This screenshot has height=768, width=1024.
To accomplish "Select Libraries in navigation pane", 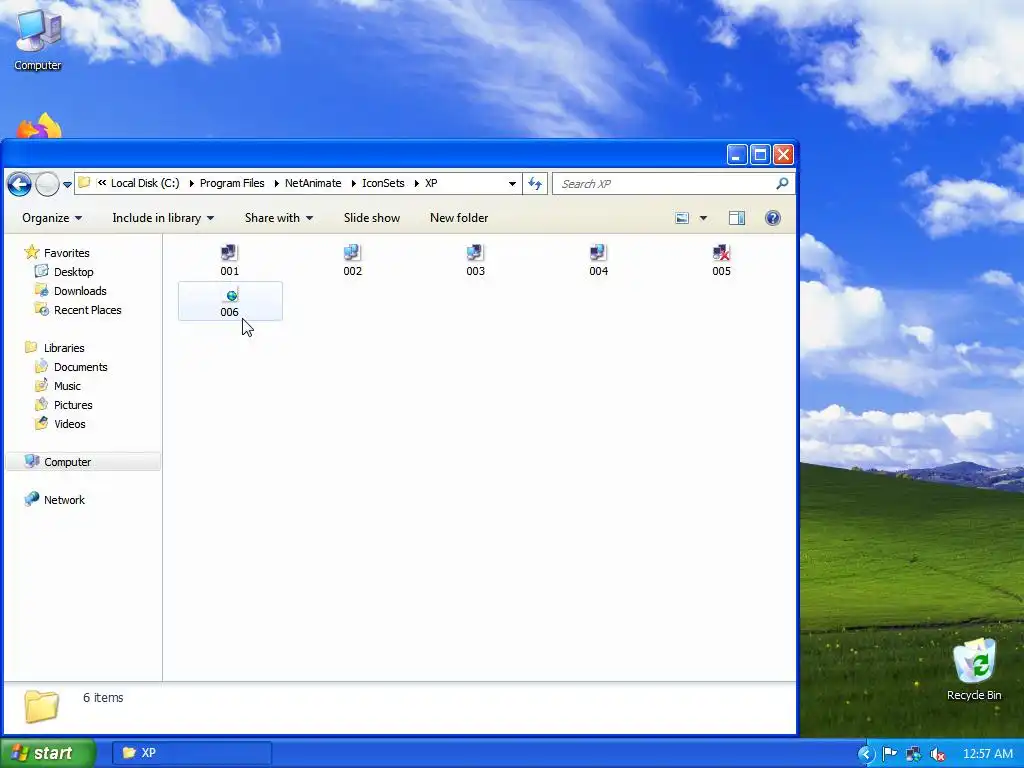I will [x=55, y=347].
